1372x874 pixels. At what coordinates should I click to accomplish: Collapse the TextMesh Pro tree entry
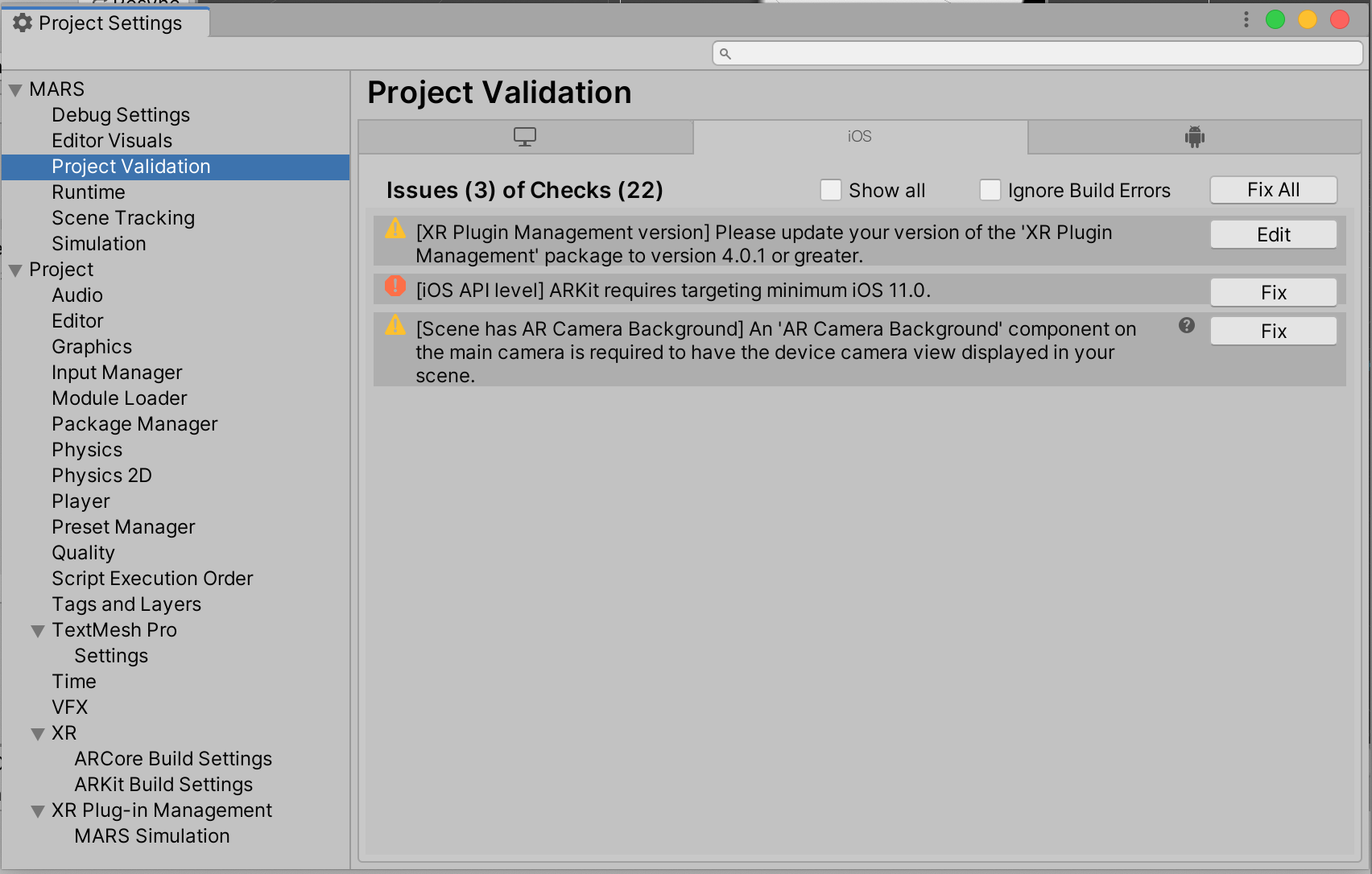click(37, 630)
